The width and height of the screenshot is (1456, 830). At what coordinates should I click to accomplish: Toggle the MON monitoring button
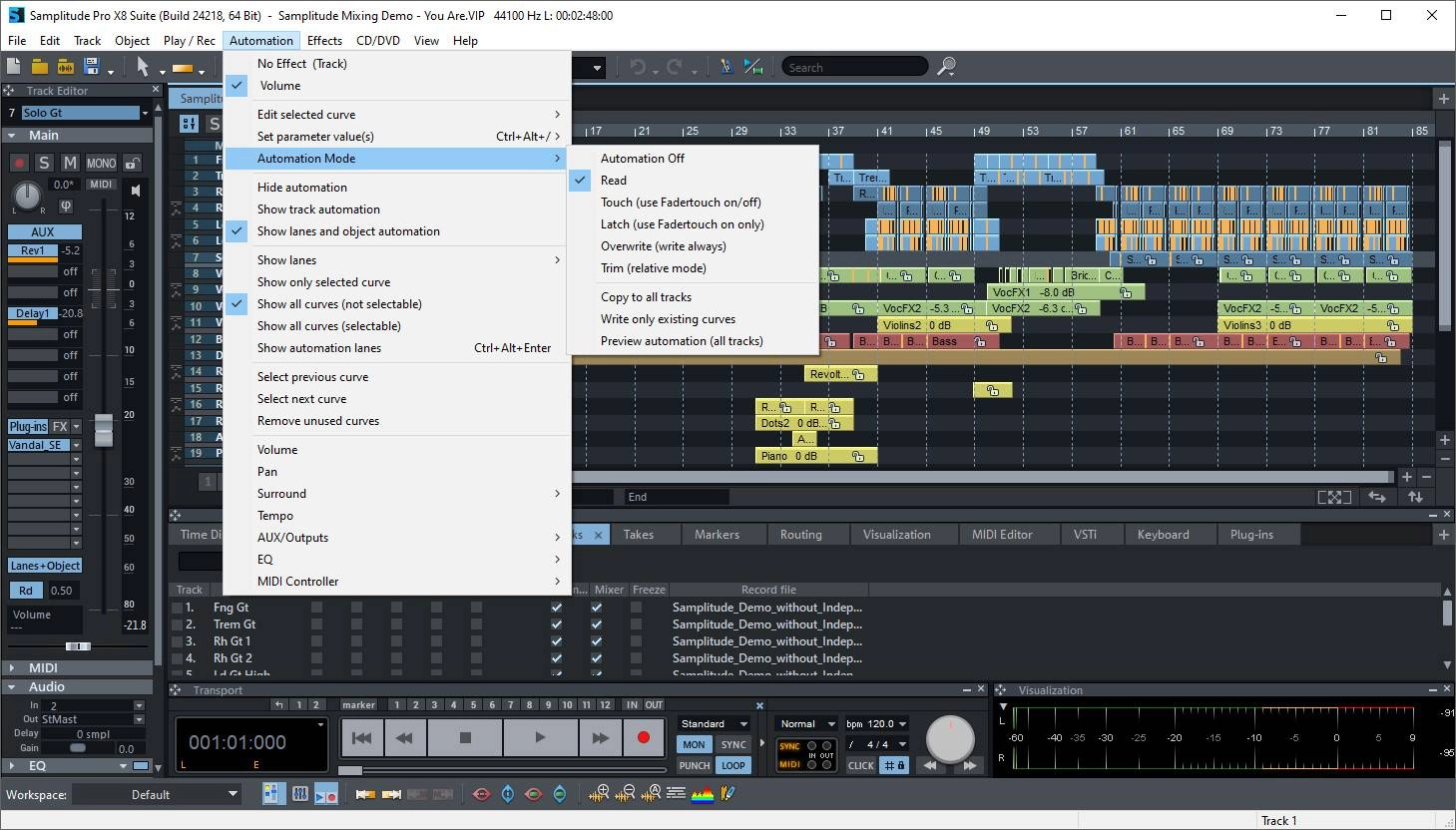click(x=695, y=744)
